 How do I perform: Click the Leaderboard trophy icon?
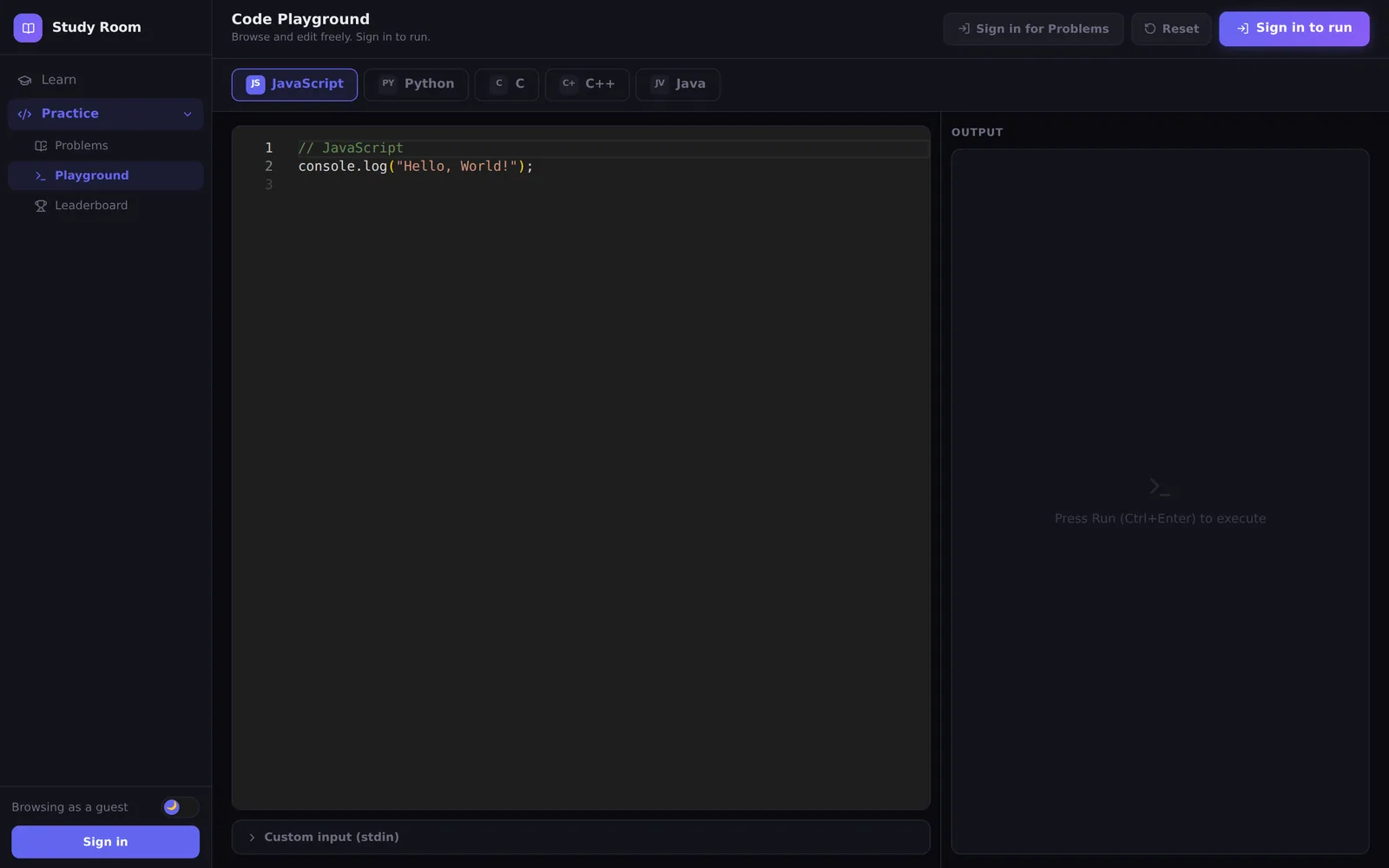[41, 206]
